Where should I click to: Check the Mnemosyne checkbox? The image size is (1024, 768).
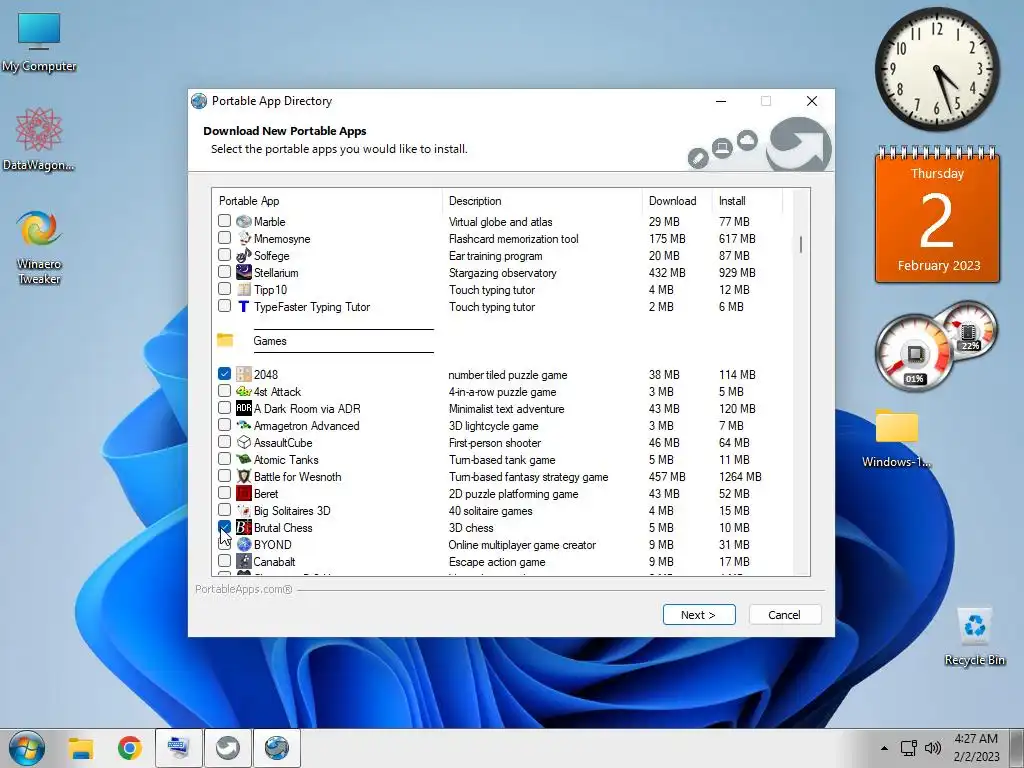point(224,238)
